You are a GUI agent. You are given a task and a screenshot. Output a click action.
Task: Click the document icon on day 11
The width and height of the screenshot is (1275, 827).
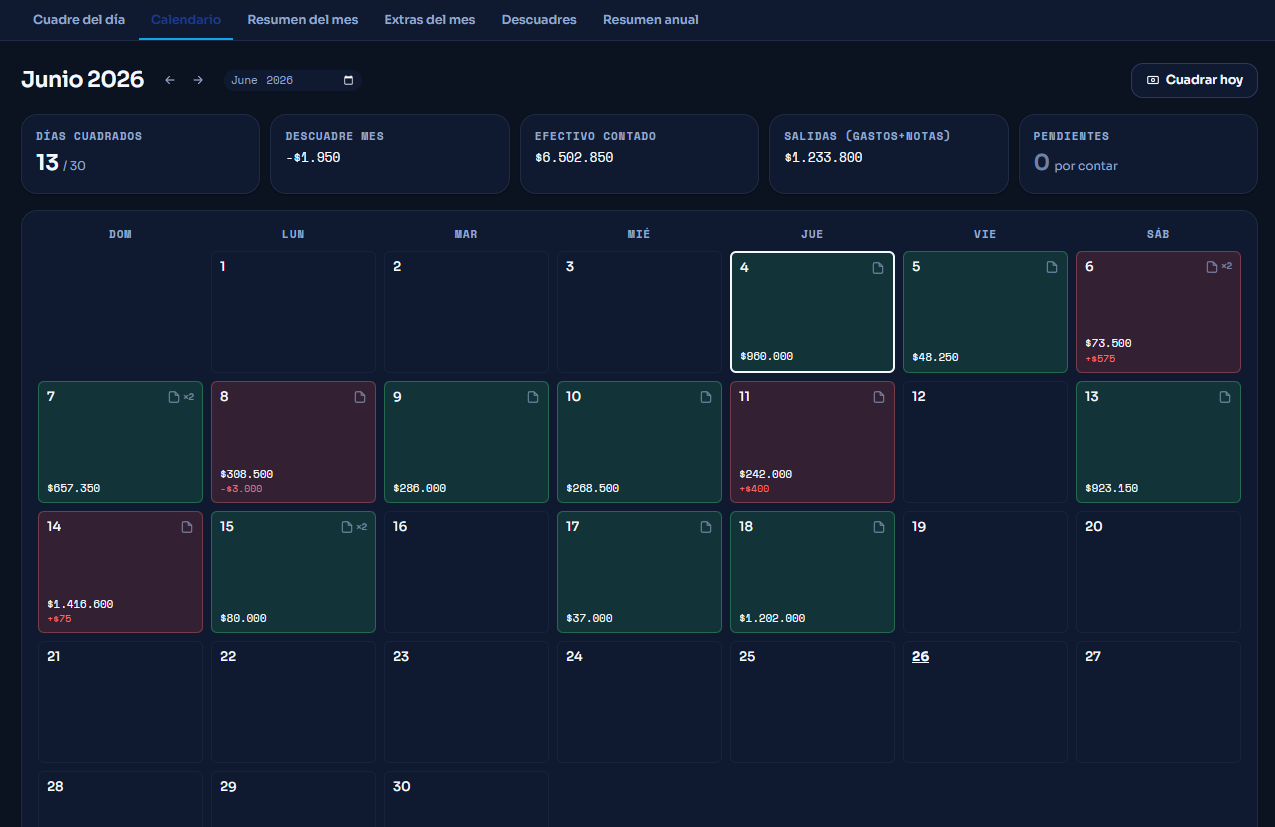(879, 397)
